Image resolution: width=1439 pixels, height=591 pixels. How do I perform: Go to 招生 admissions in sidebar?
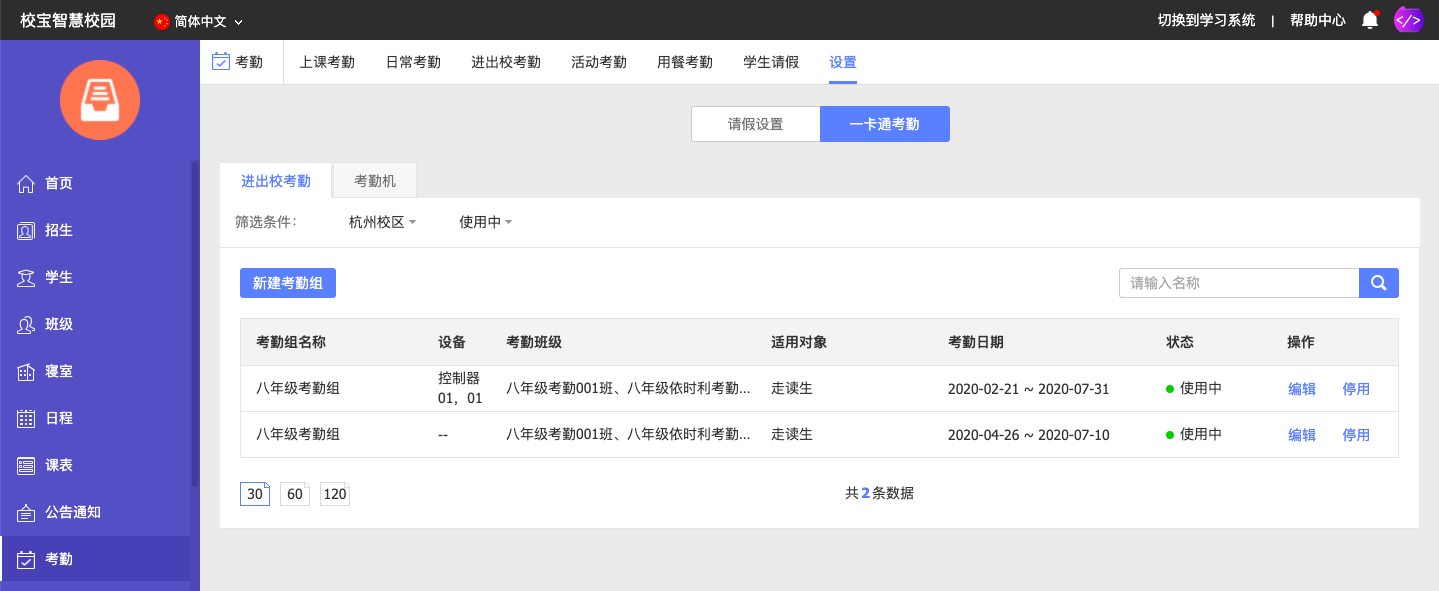click(x=58, y=230)
